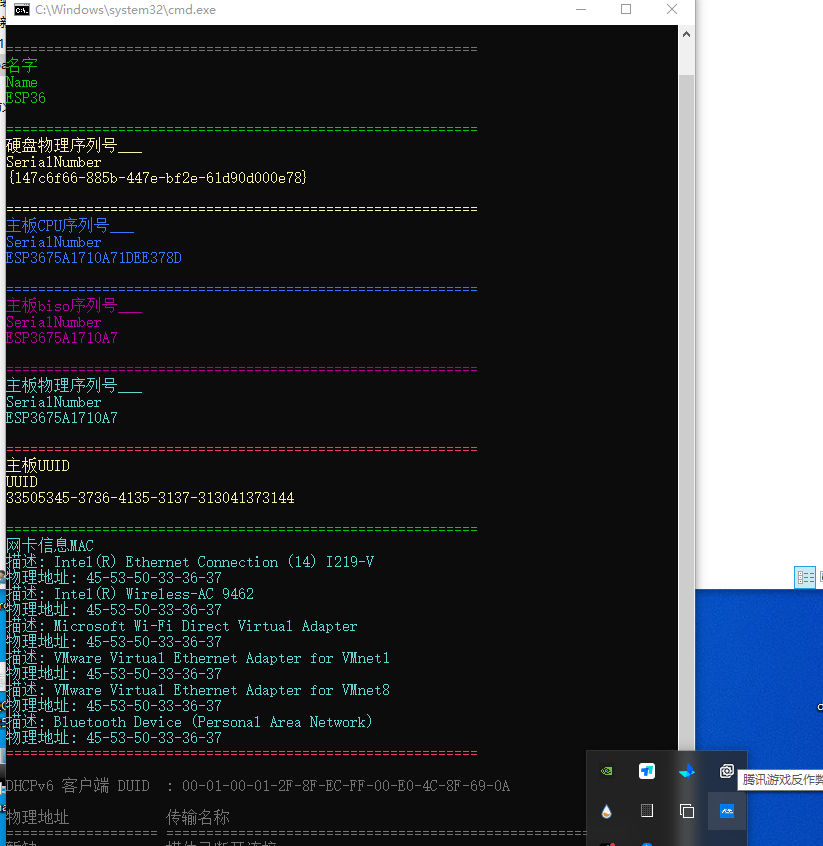Click the cmd.exe icon in the title bar
823x846 pixels.
(20, 10)
